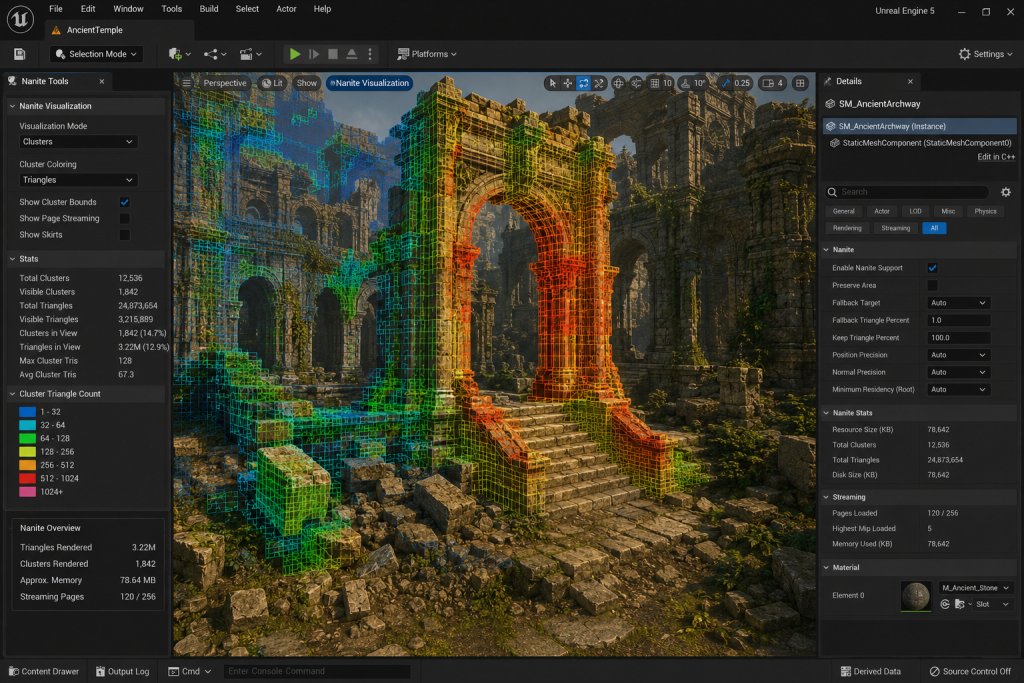Click the stop playback button
Screen dimensions: 1024x683
click(x=333, y=54)
